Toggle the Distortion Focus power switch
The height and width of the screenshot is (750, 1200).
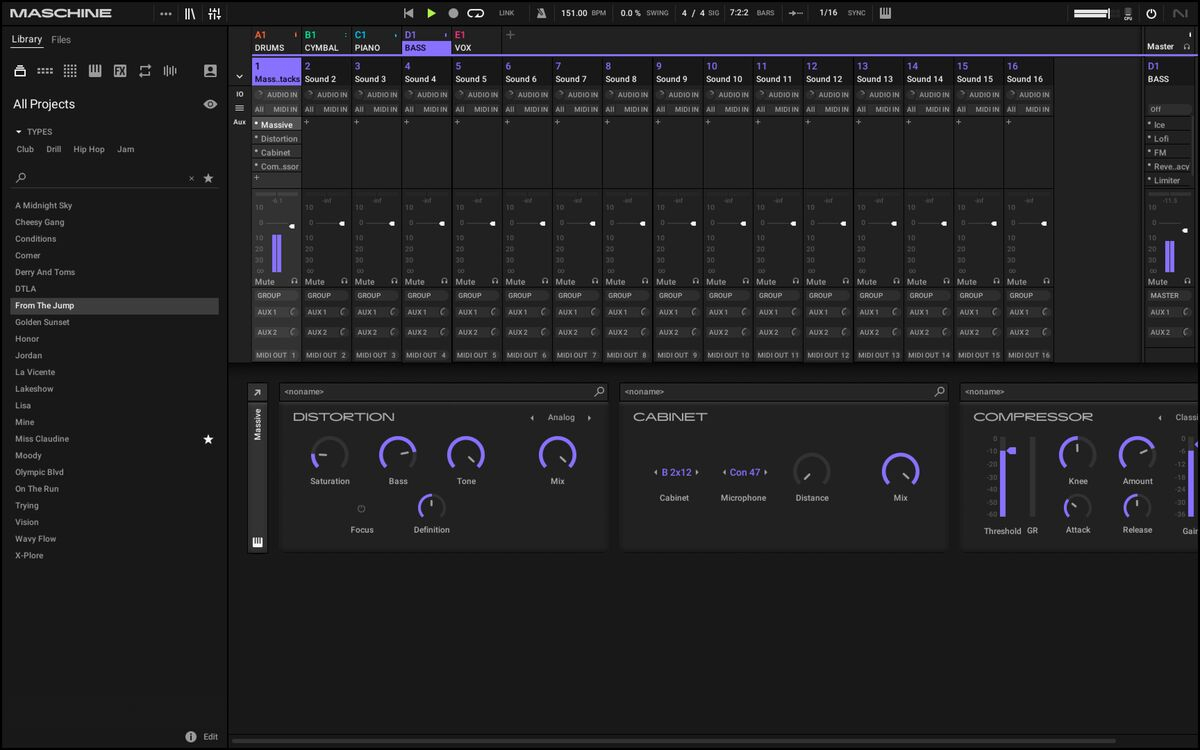tap(361, 509)
